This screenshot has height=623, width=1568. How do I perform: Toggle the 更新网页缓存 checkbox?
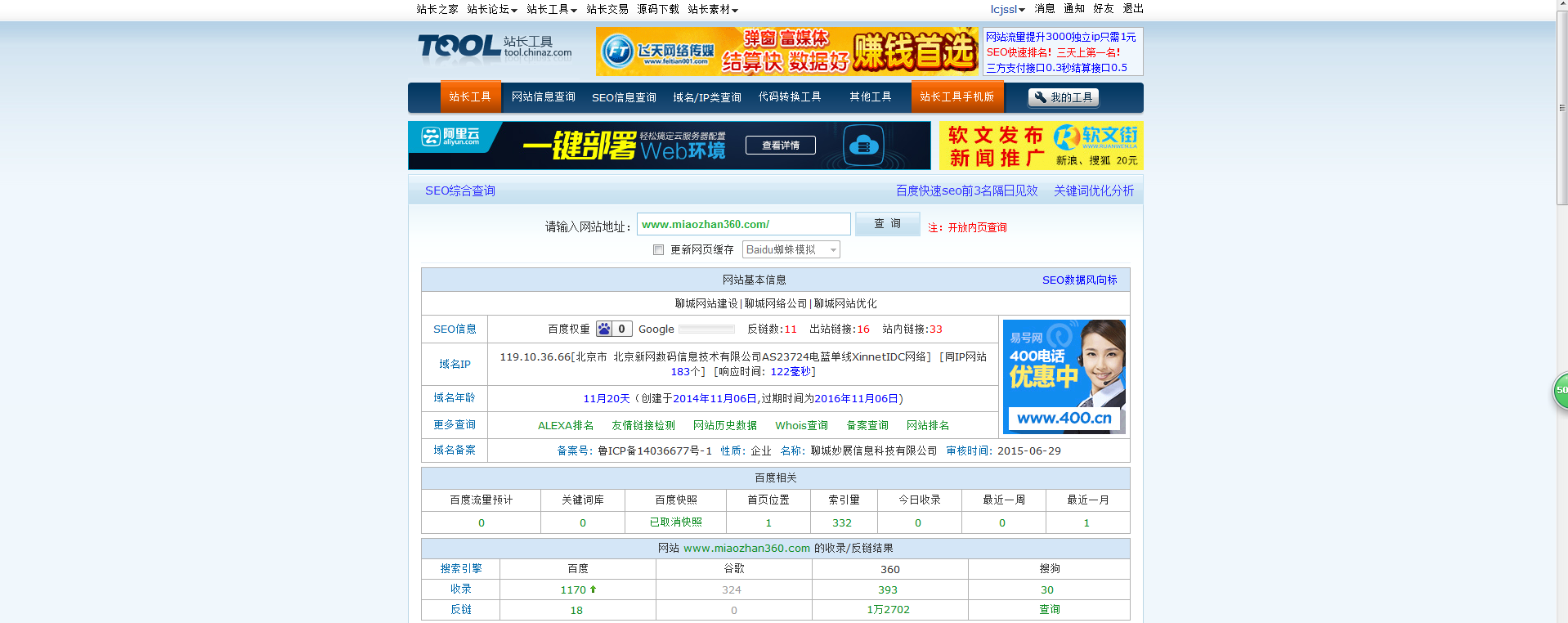tap(658, 250)
